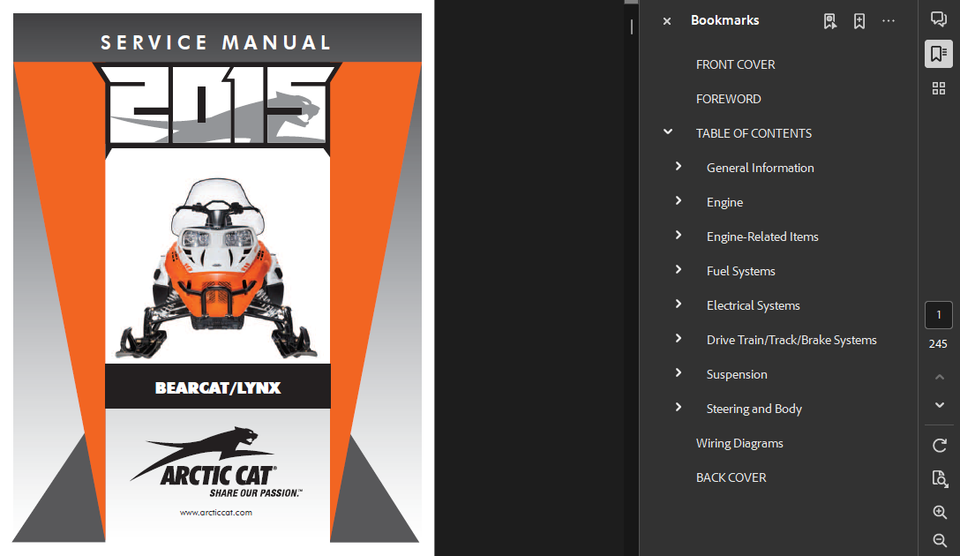Open the BACK COVER bookmark

731,478
